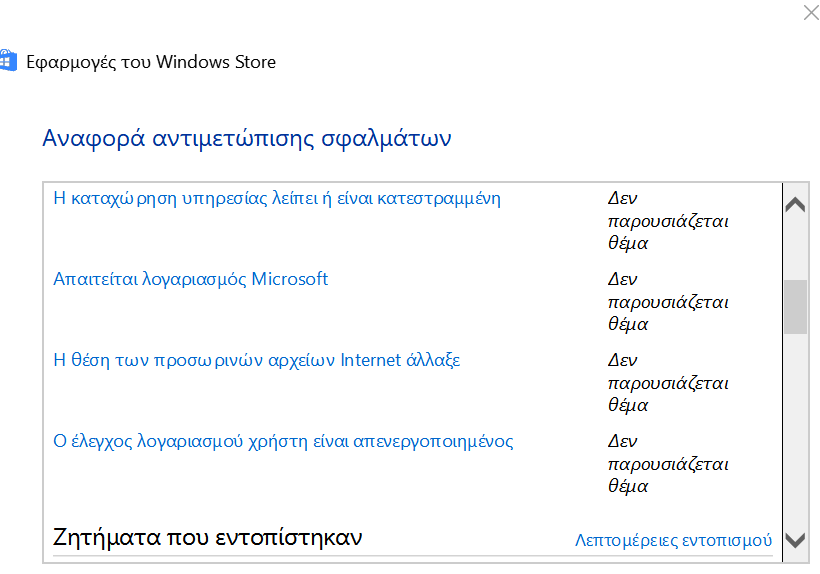Click the 'Αναφορά αντιμετώπισης σφαλμάτων' heading

point(247,139)
